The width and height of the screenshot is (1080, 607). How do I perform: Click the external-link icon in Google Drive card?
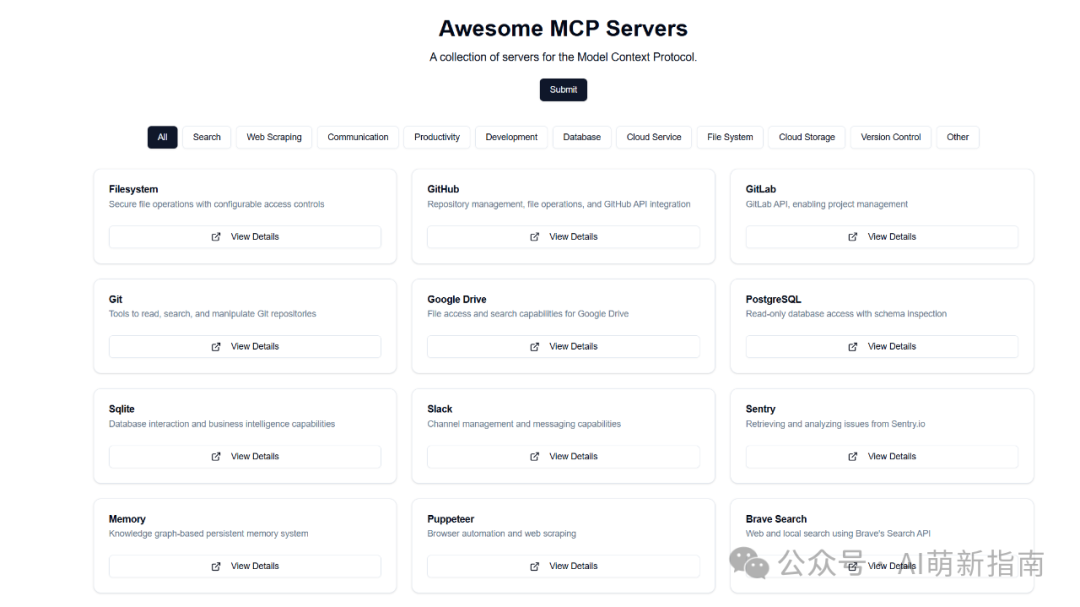point(534,347)
